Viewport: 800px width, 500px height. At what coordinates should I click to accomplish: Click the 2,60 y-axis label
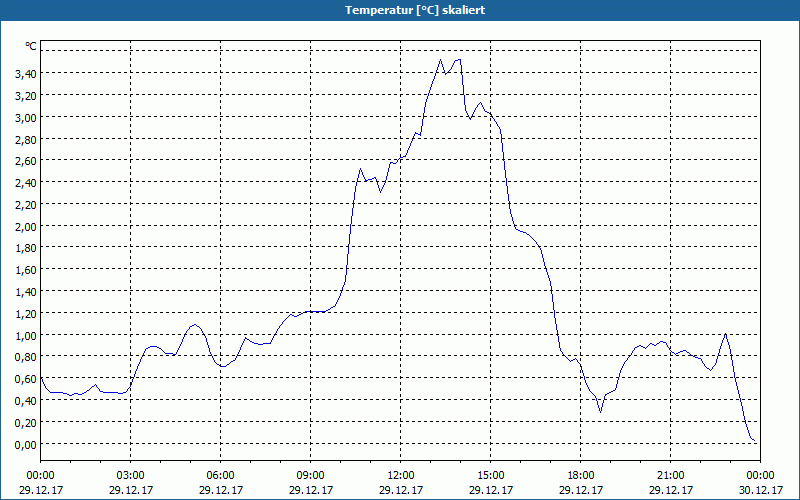(26, 161)
